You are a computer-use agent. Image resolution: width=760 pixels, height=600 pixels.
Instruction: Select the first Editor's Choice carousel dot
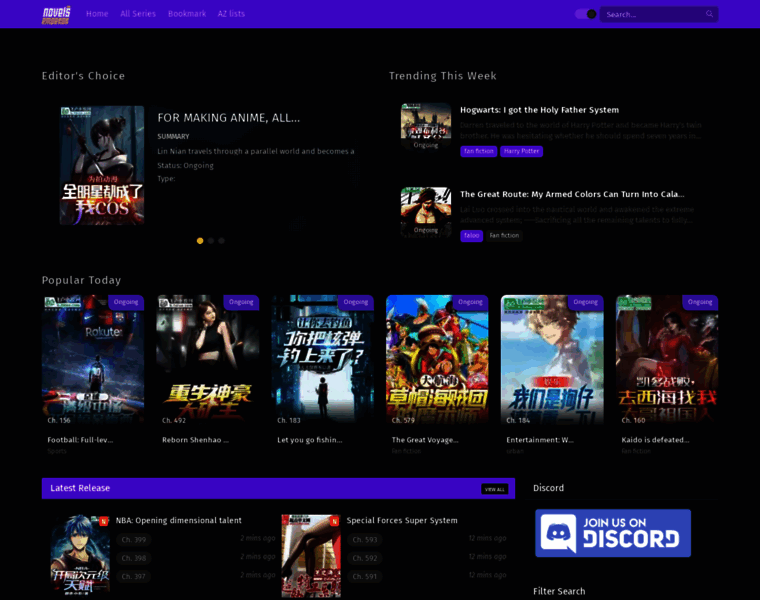[200, 241]
